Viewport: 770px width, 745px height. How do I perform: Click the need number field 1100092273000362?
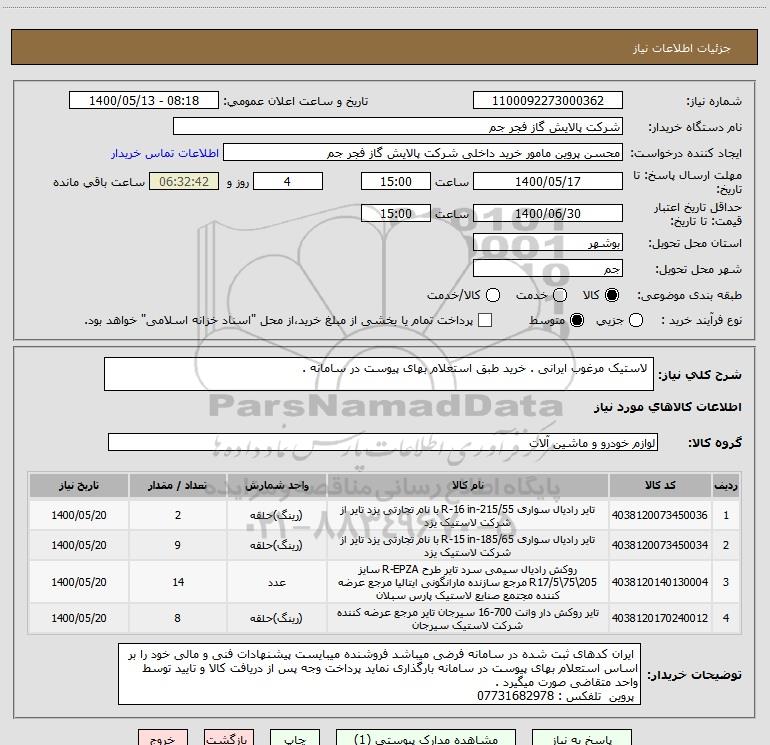(x=548, y=100)
